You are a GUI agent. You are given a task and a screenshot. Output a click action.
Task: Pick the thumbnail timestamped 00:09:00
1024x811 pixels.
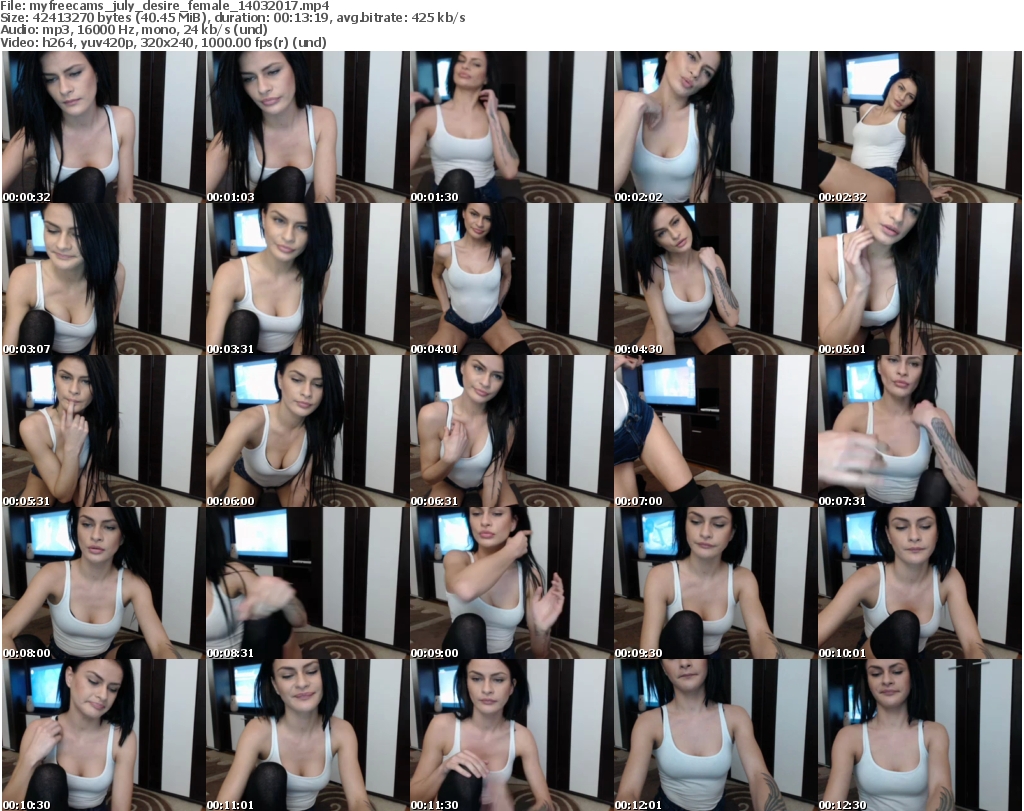point(511,584)
